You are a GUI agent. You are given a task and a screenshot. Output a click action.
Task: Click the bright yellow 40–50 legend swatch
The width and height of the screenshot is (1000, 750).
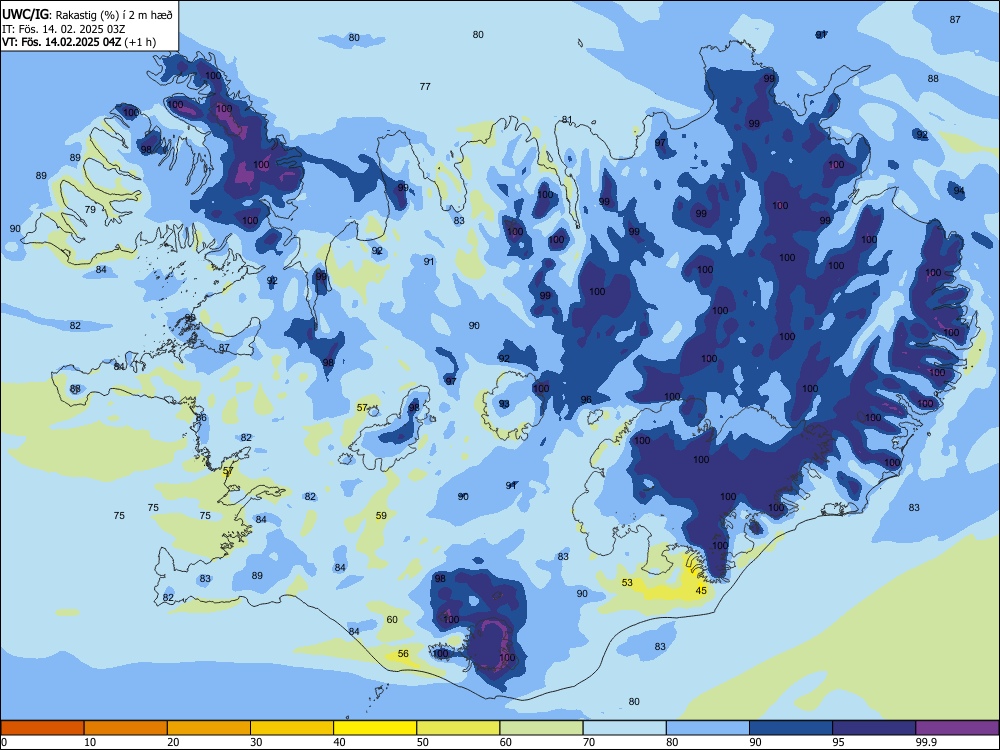(375, 728)
